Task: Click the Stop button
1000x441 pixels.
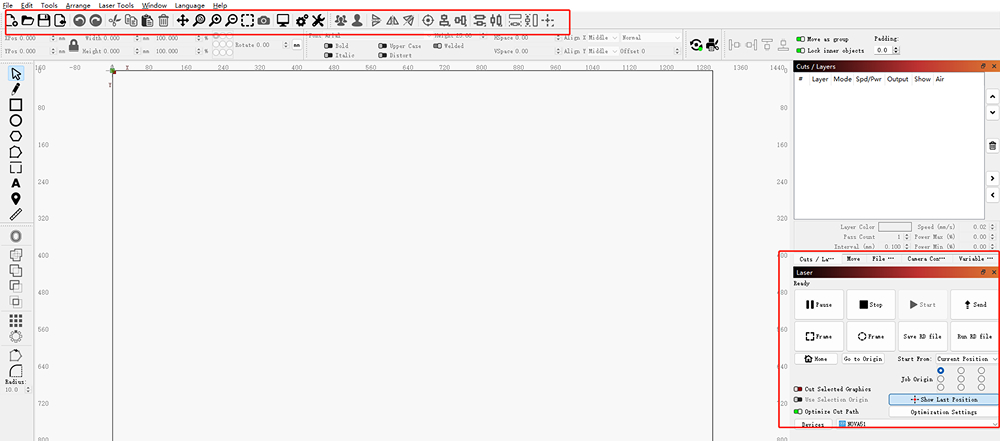Action: click(871, 304)
